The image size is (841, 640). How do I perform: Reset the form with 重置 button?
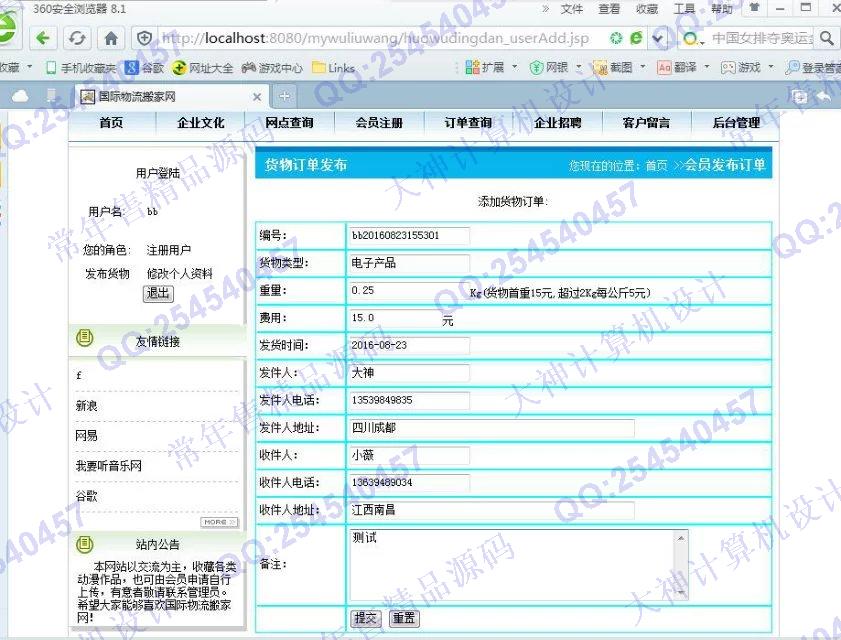pos(404,618)
